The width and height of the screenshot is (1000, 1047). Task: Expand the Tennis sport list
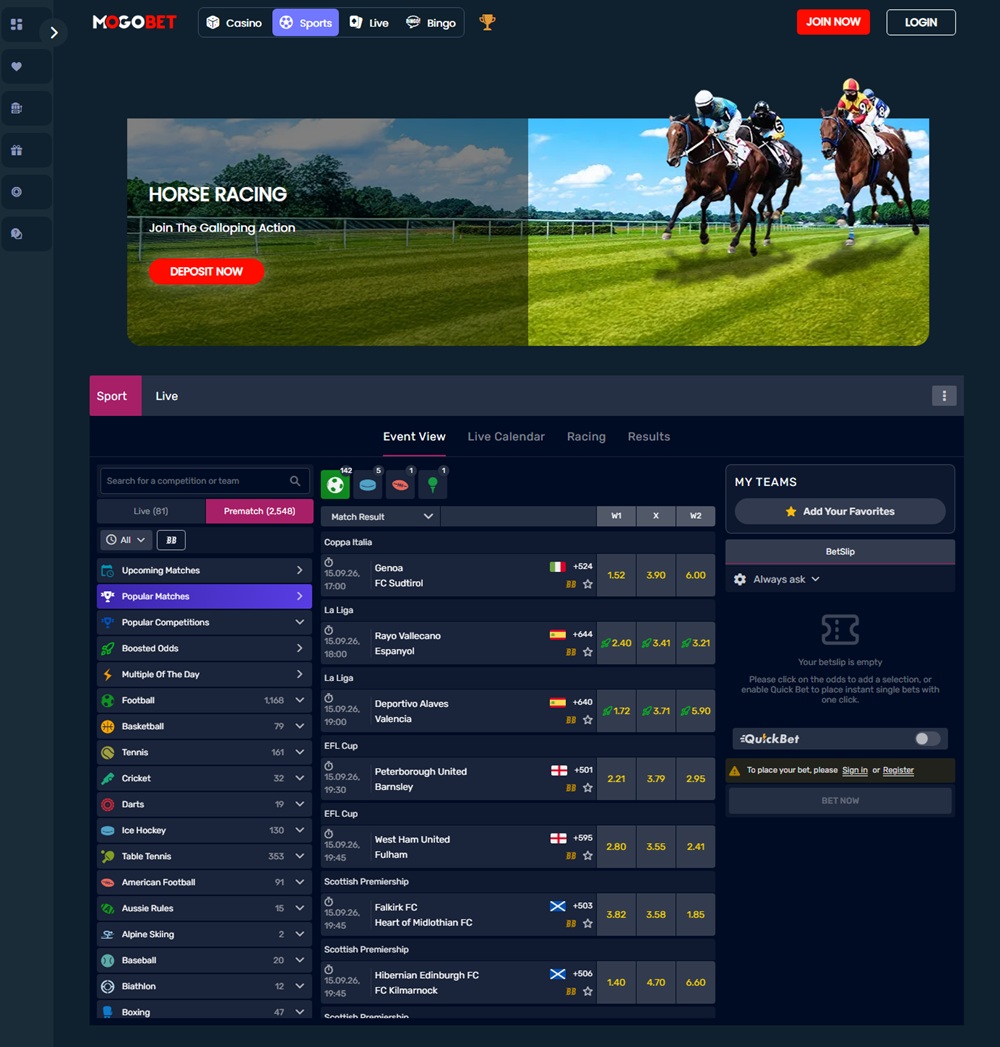pyautogui.click(x=204, y=752)
